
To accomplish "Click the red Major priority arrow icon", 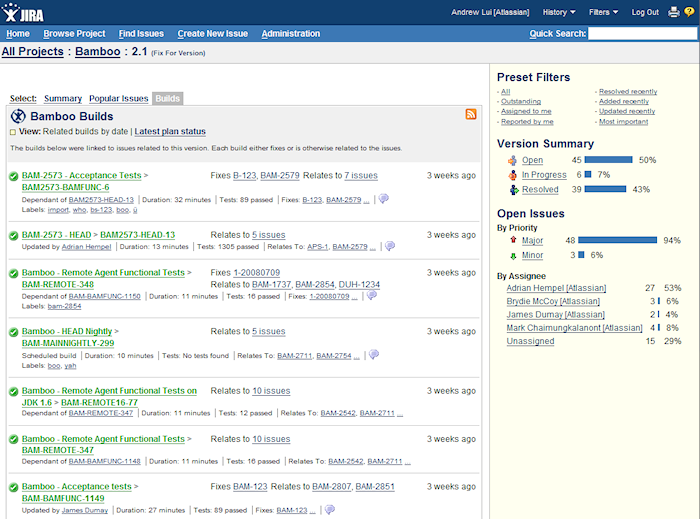I will 513,240.
